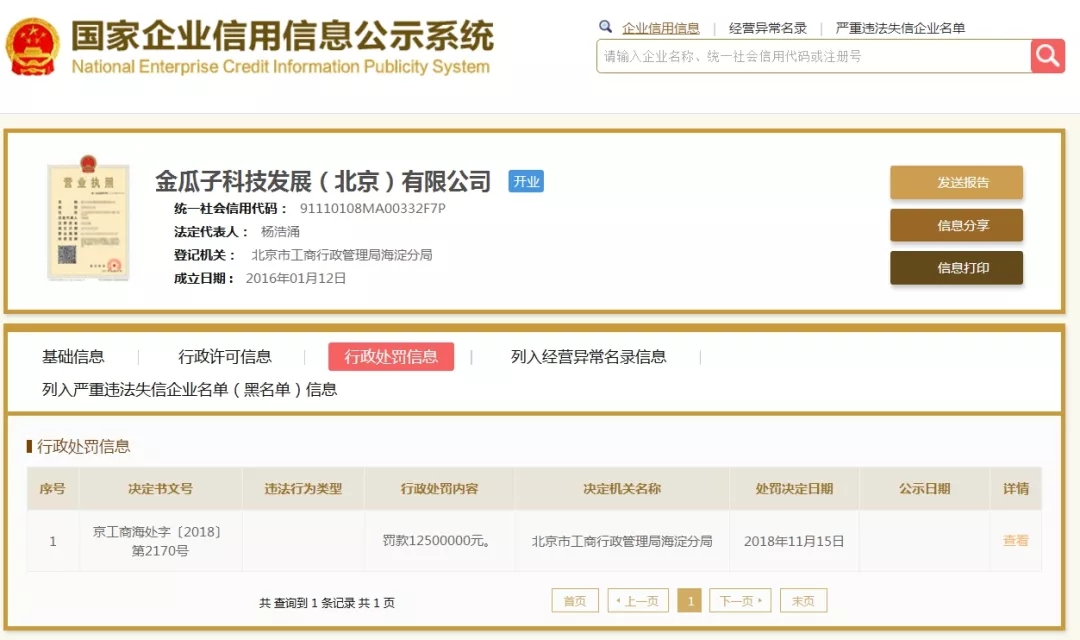
Task: Open the 列入严重违法失信企业名单(黑名单)信息 tab
Action: 189,390
